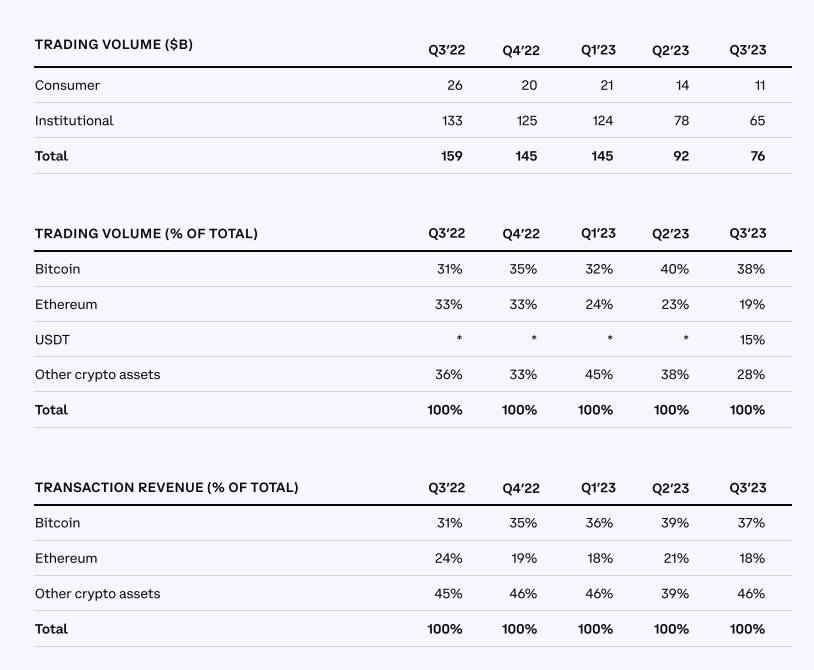The height and width of the screenshot is (670, 814).
Task: Select Ethereum revenue 24% for Q3'22
Action: pos(449,558)
